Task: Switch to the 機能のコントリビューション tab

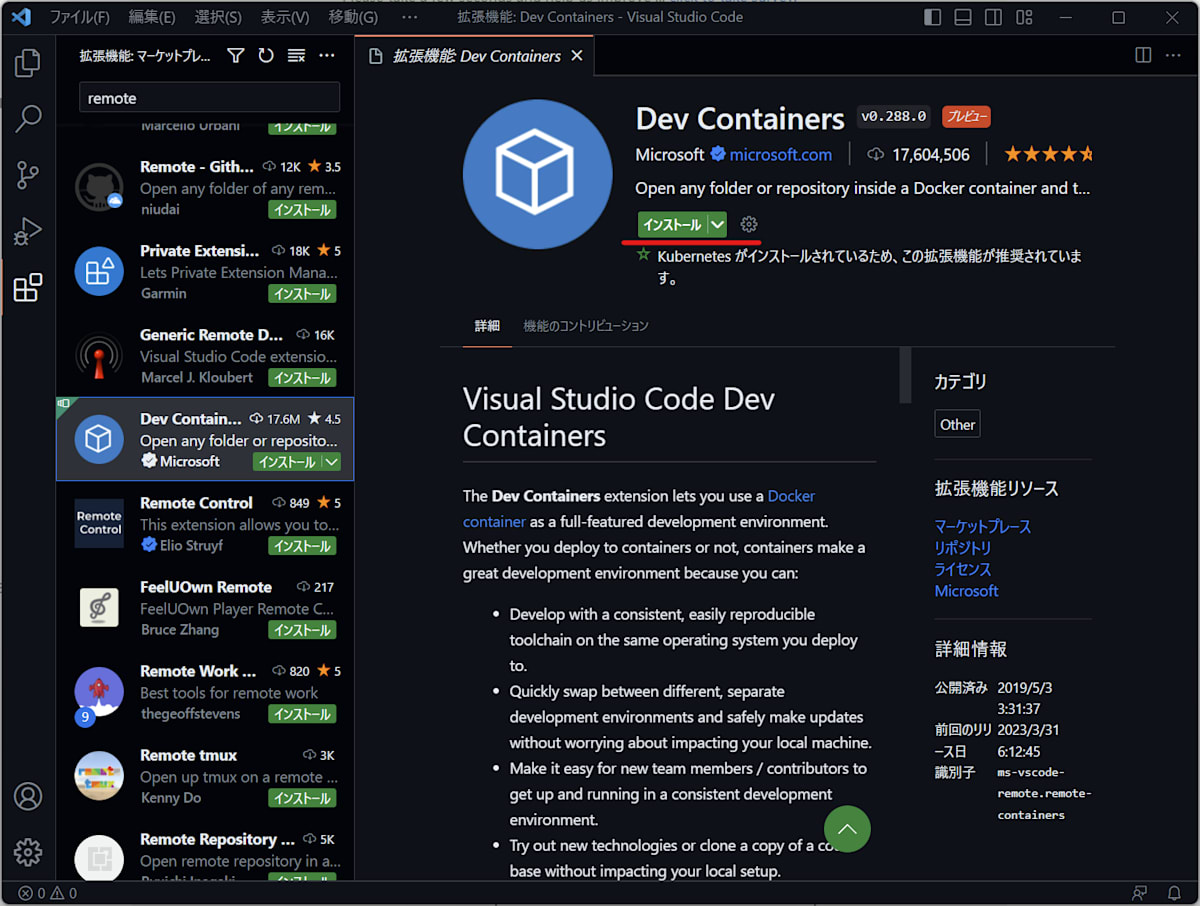Action: (586, 326)
